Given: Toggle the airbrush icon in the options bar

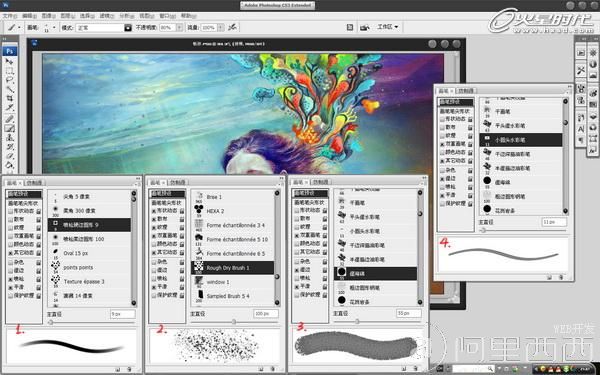Looking at the screenshot, I should (232, 27).
